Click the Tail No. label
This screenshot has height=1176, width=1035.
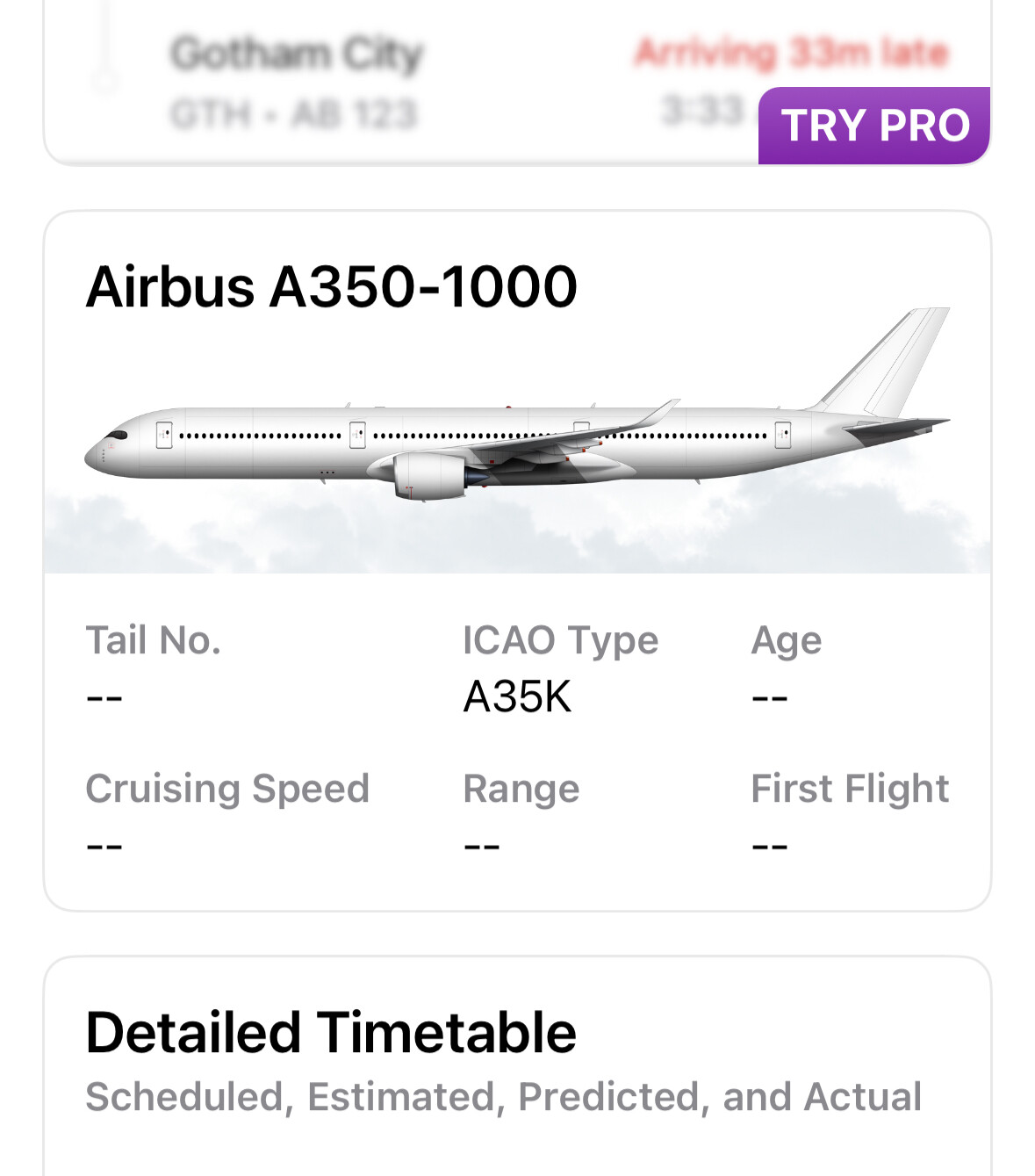coord(153,640)
